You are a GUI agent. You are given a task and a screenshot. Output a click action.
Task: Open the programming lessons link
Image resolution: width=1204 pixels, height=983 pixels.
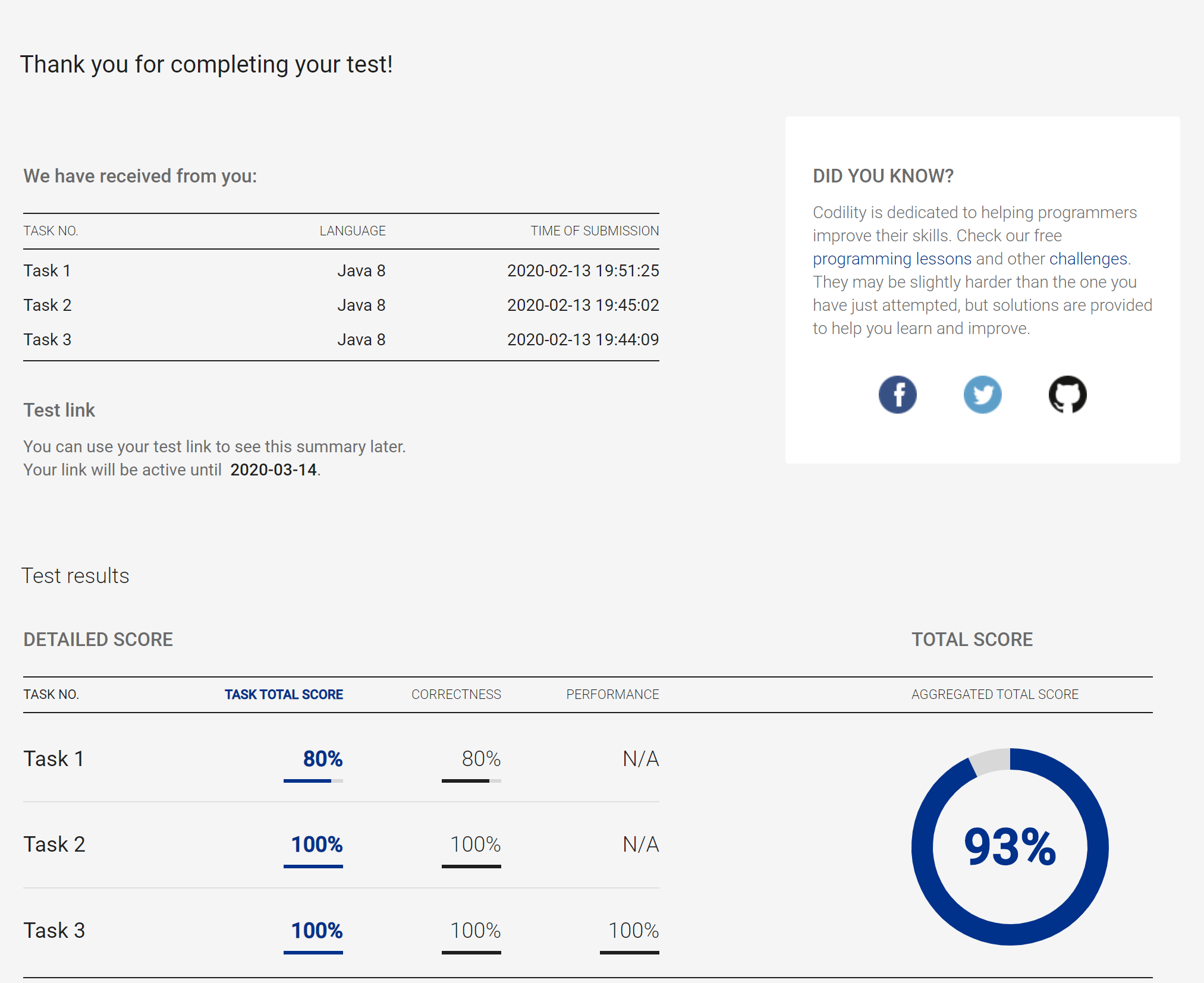point(891,259)
